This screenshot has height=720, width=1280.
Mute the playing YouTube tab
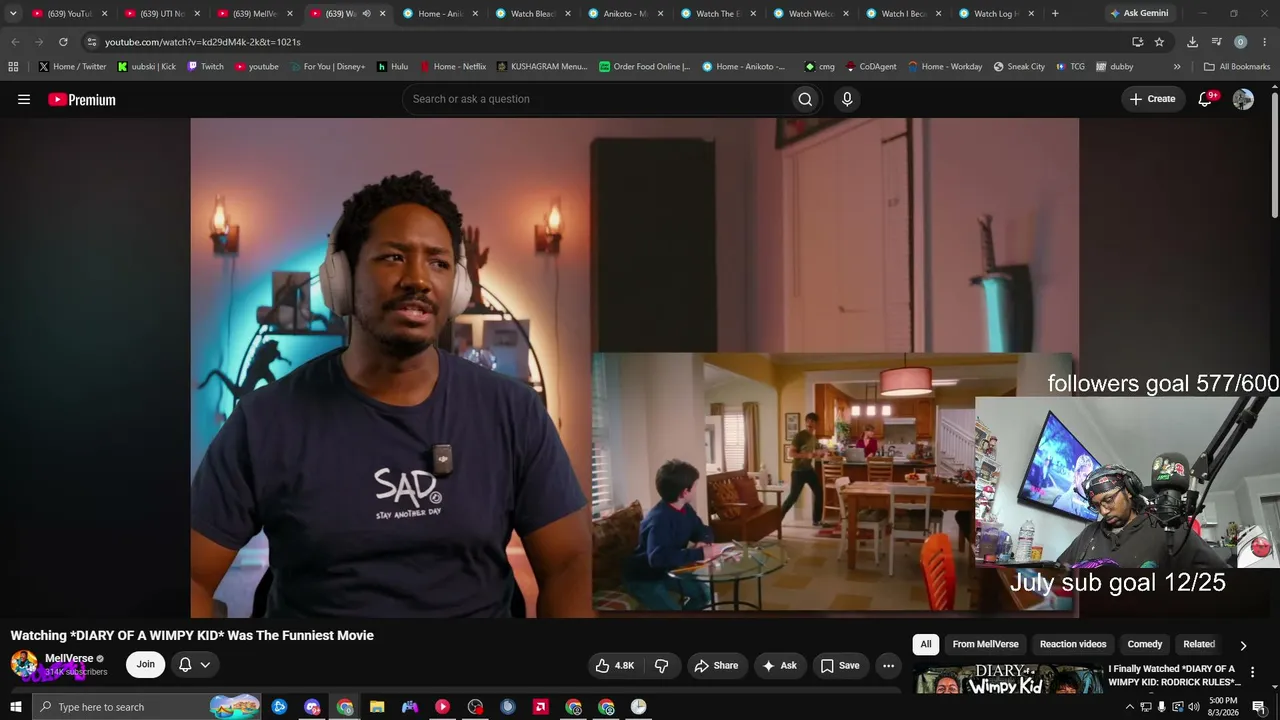pyautogui.click(x=366, y=14)
